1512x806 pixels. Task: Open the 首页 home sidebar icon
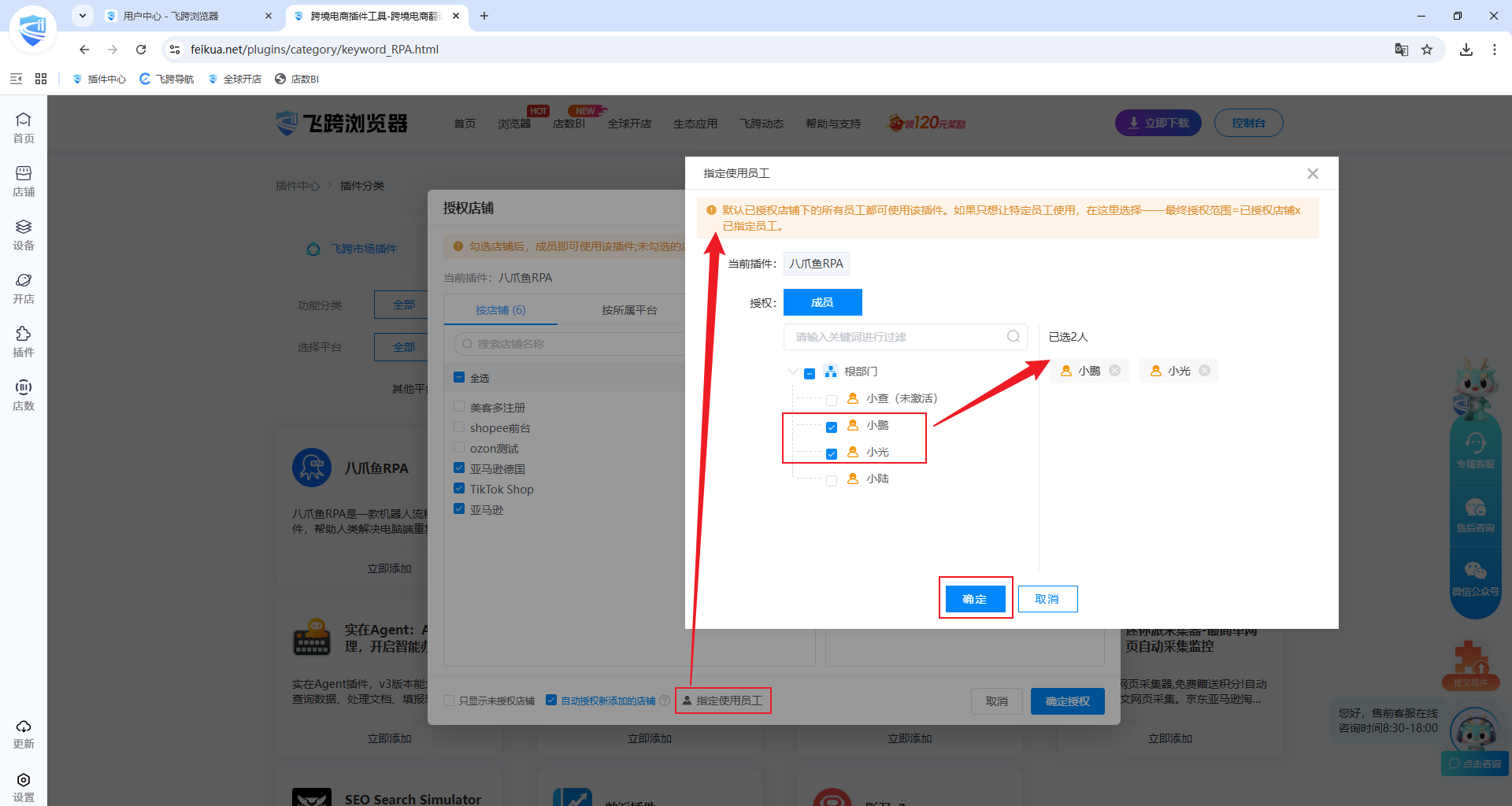[x=24, y=128]
